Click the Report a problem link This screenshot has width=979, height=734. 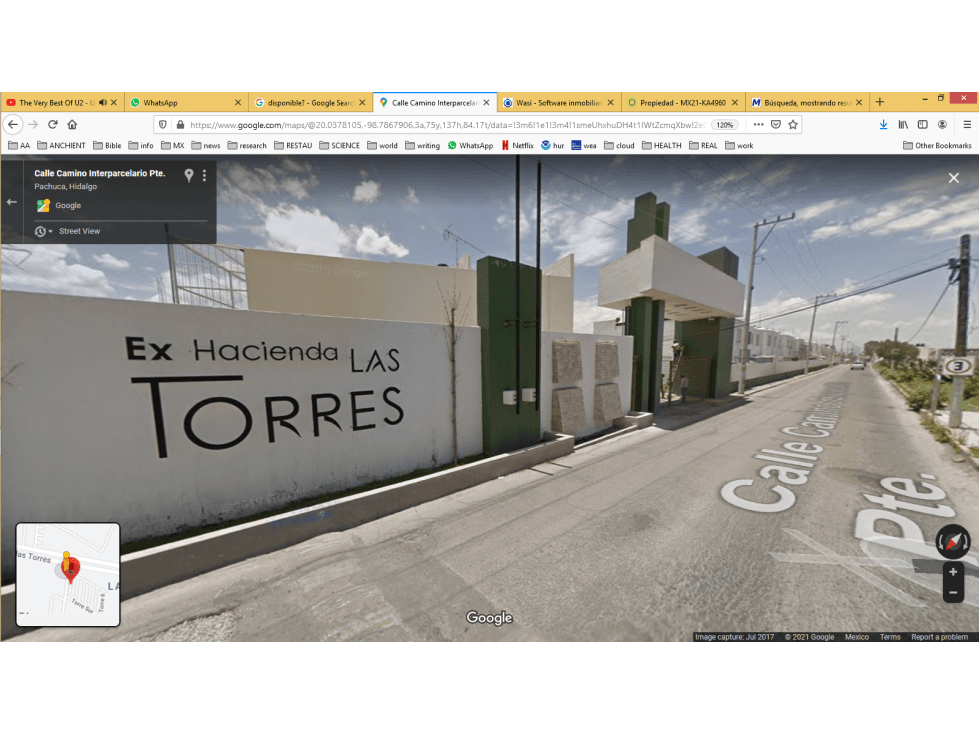939,637
